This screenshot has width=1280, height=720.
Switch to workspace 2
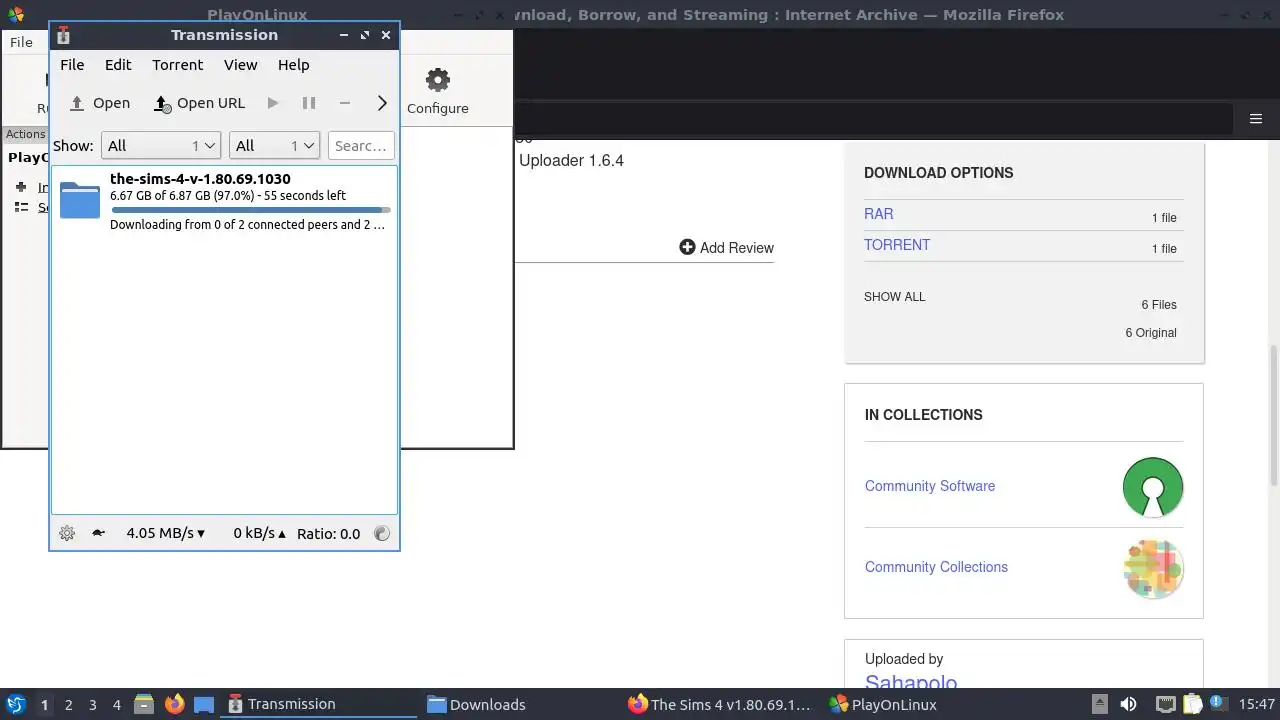tap(68, 705)
